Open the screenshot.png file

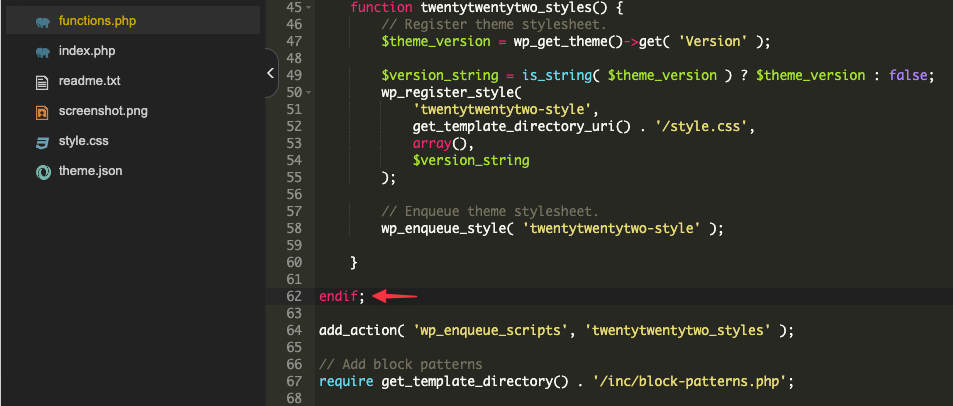pos(103,111)
